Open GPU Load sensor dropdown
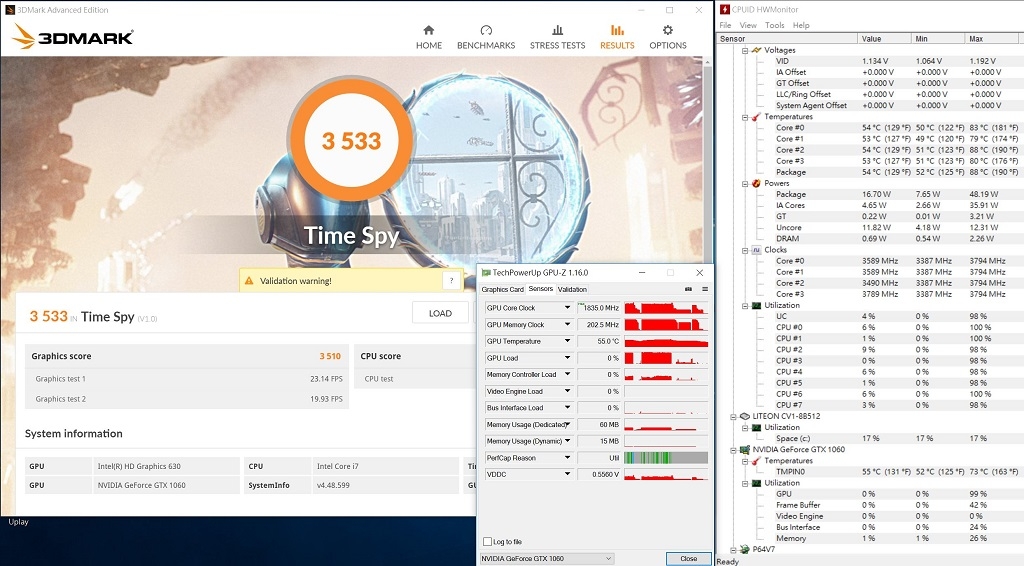The width and height of the screenshot is (1024, 566). pos(567,358)
